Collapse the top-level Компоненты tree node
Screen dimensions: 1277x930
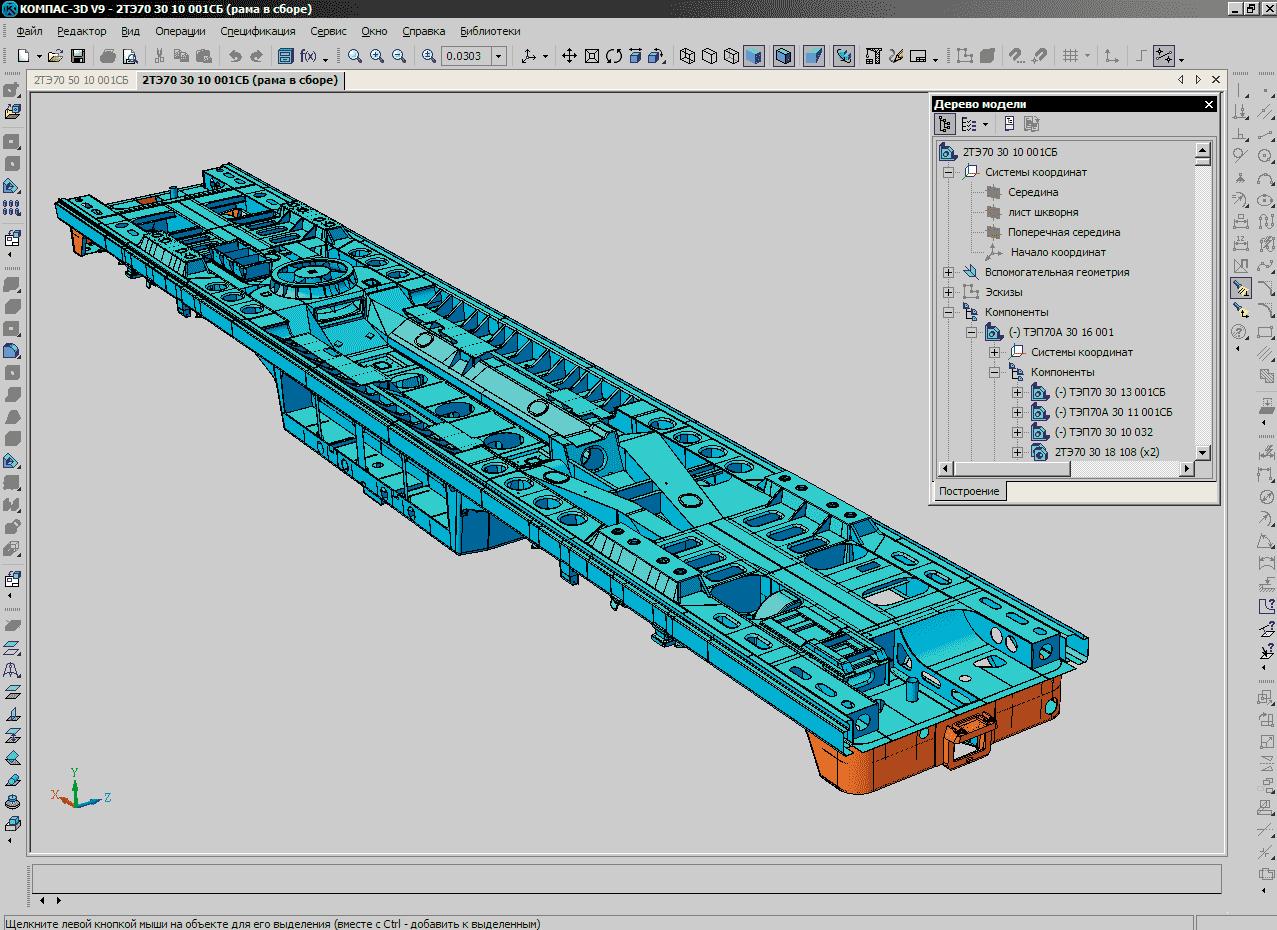[x=948, y=312]
